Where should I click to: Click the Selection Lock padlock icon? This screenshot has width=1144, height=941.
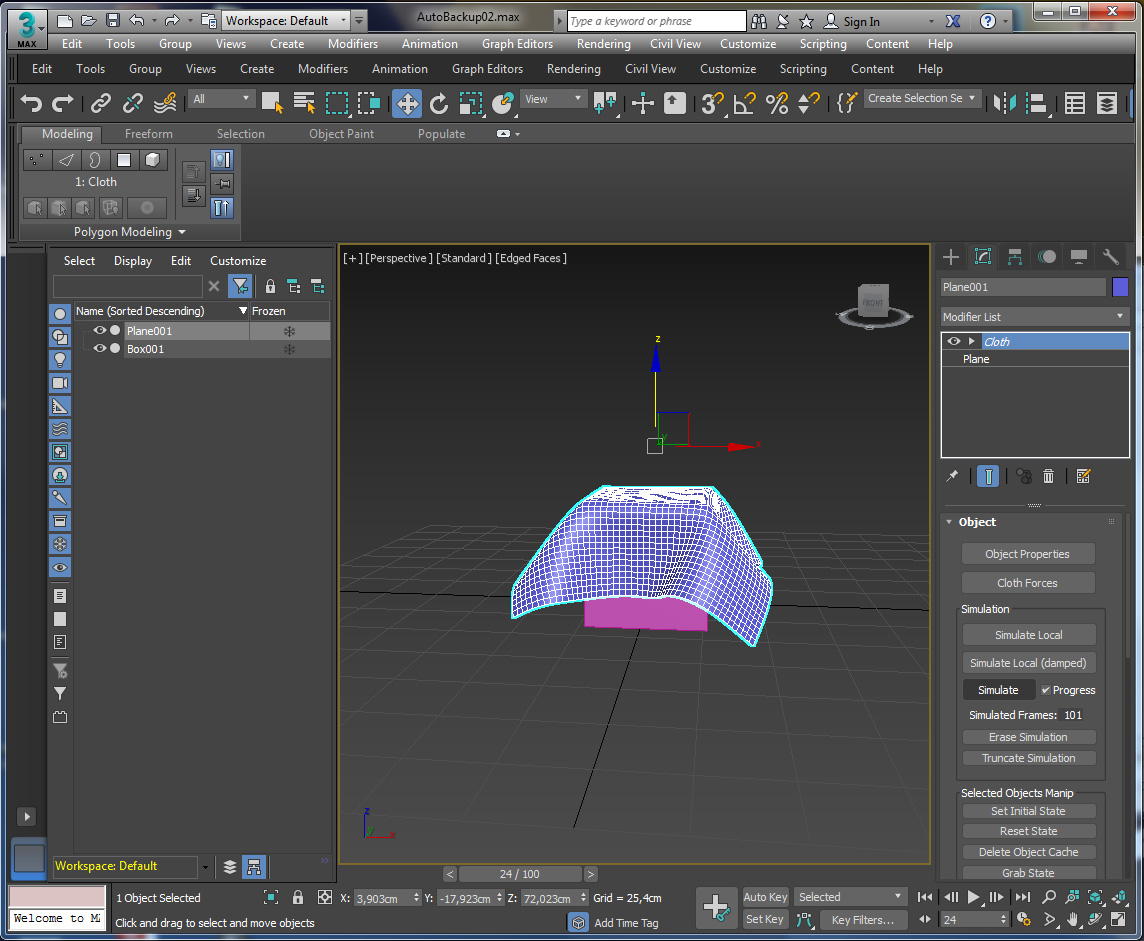(x=297, y=898)
